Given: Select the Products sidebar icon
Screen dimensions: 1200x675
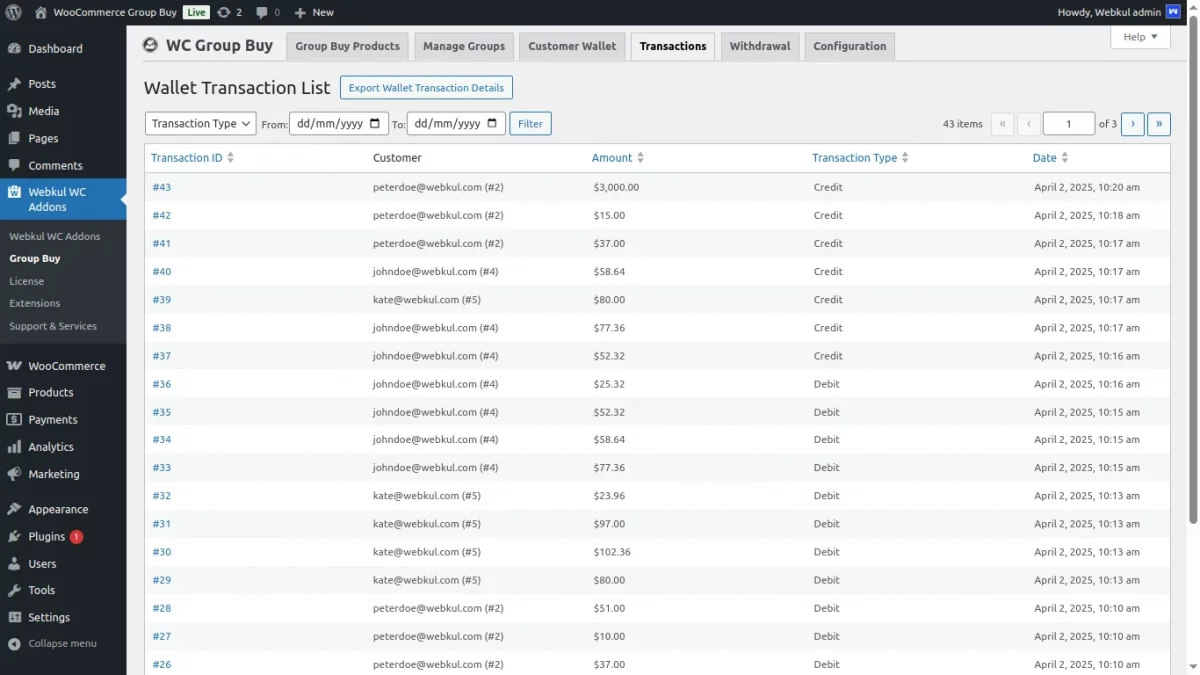Looking at the screenshot, I should 16,392.
